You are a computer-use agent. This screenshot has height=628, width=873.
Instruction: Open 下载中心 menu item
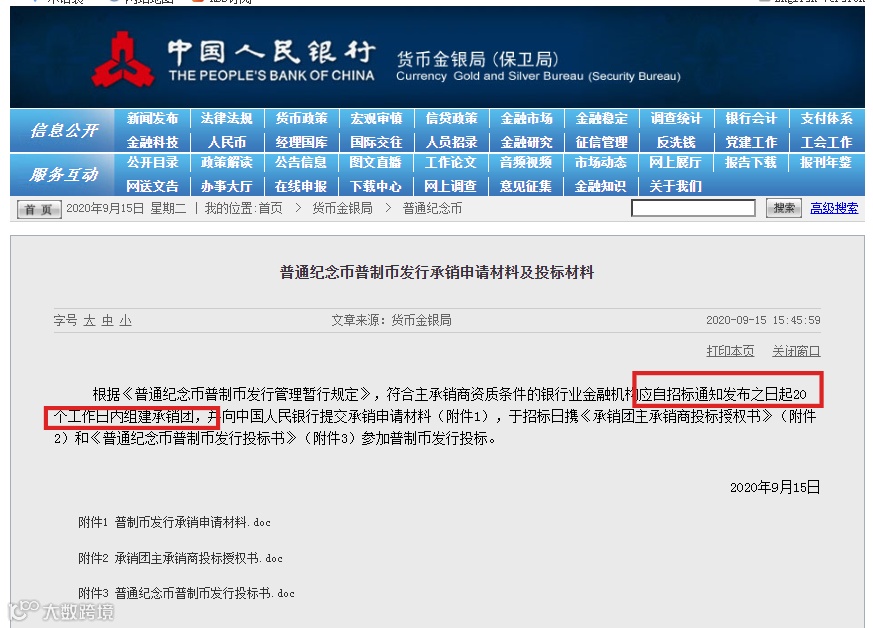[x=375, y=186]
